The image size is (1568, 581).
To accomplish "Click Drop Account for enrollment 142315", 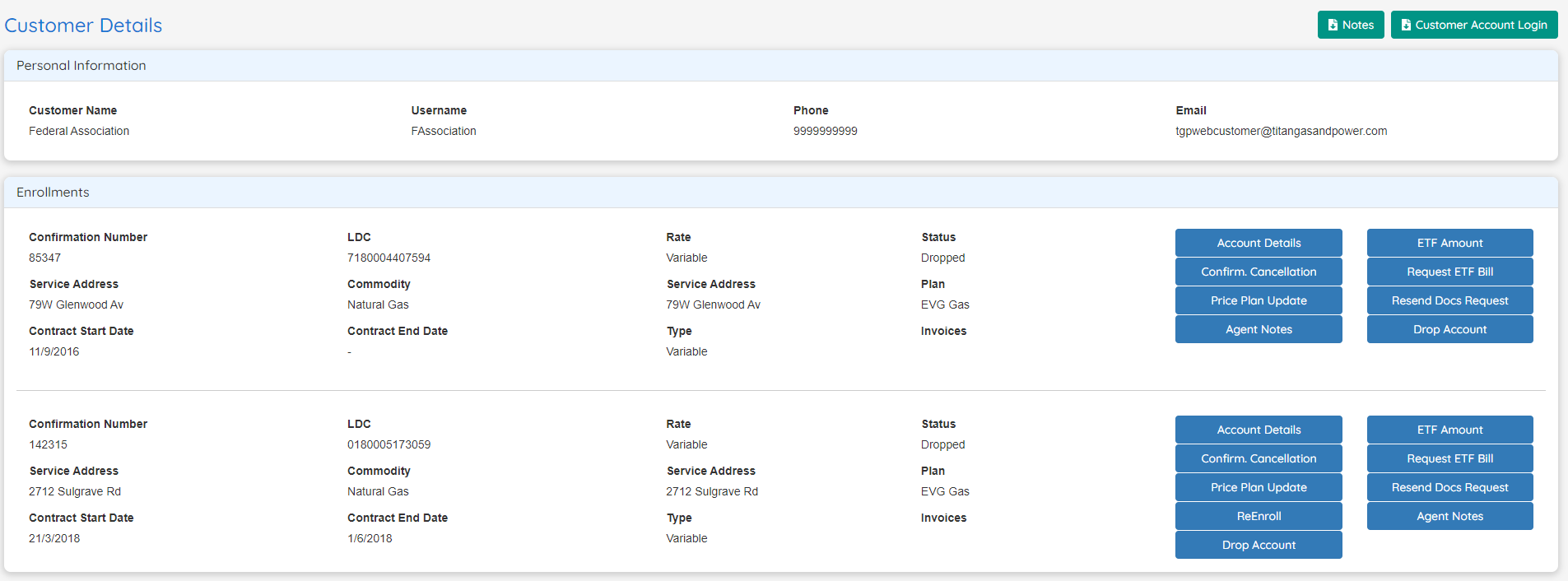I will pyautogui.click(x=1259, y=545).
